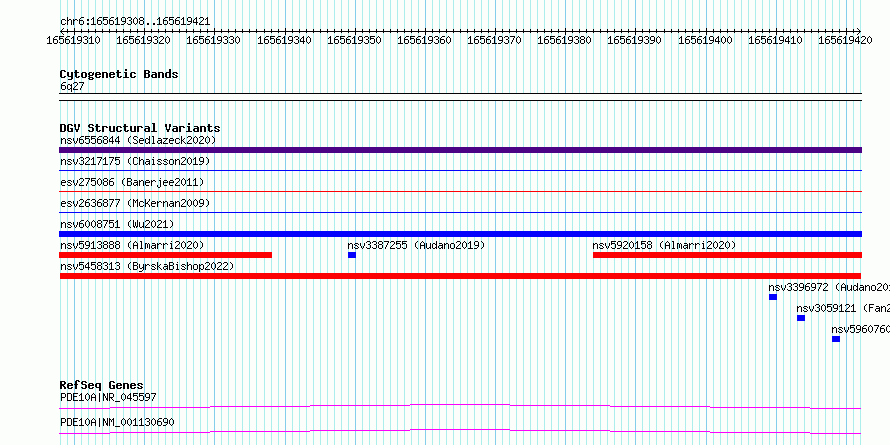Click ruler position 165619350
The image size is (890, 445).
point(355,40)
